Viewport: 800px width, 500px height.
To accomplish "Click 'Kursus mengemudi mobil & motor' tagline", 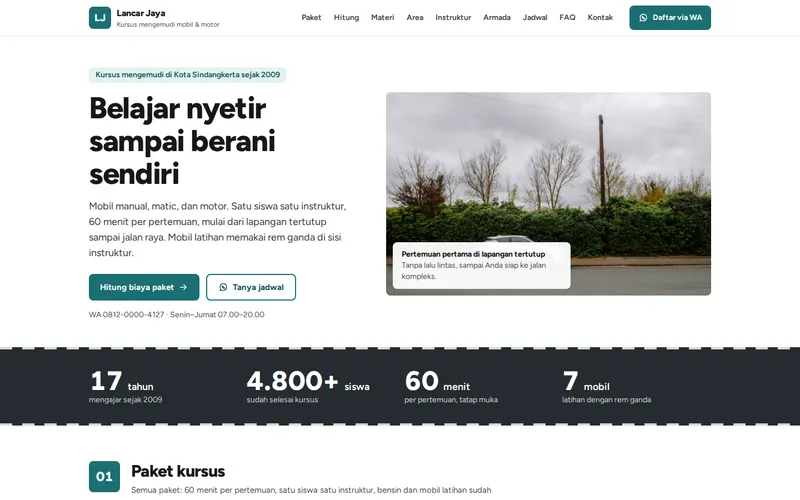I will point(168,24).
